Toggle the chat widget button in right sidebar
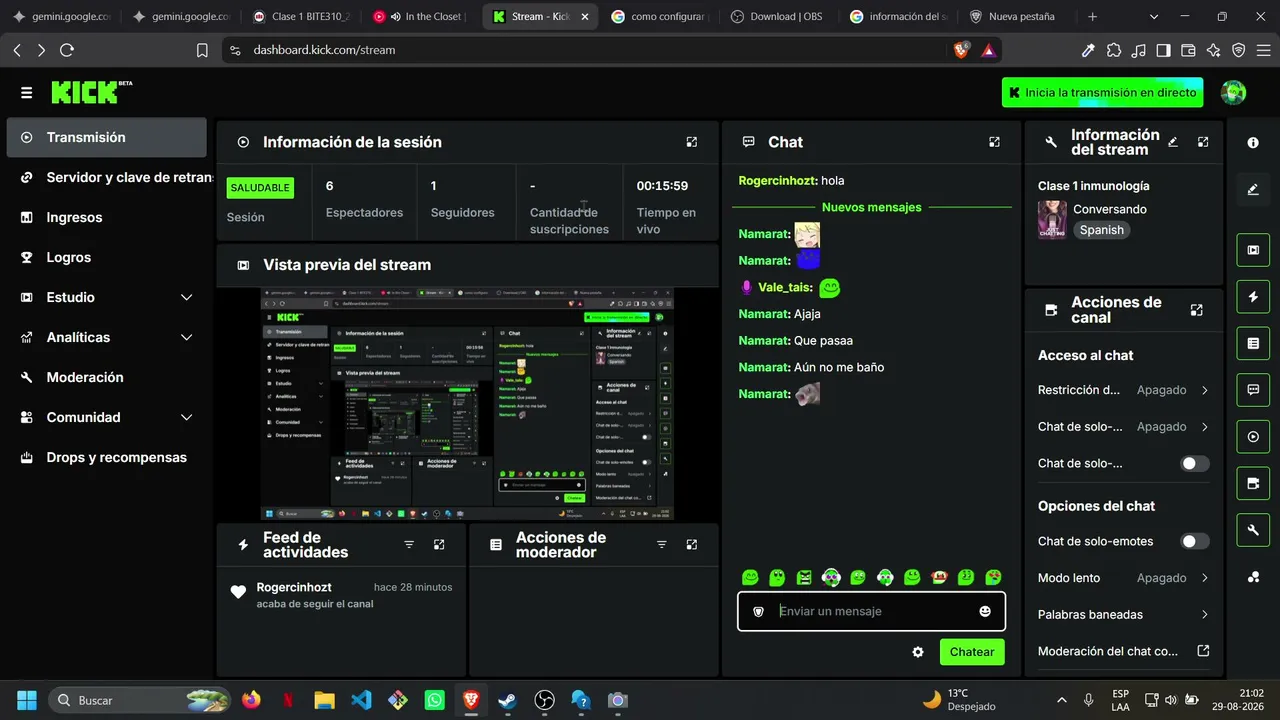This screenshot has width=1280, height=720. point(1253,390)
